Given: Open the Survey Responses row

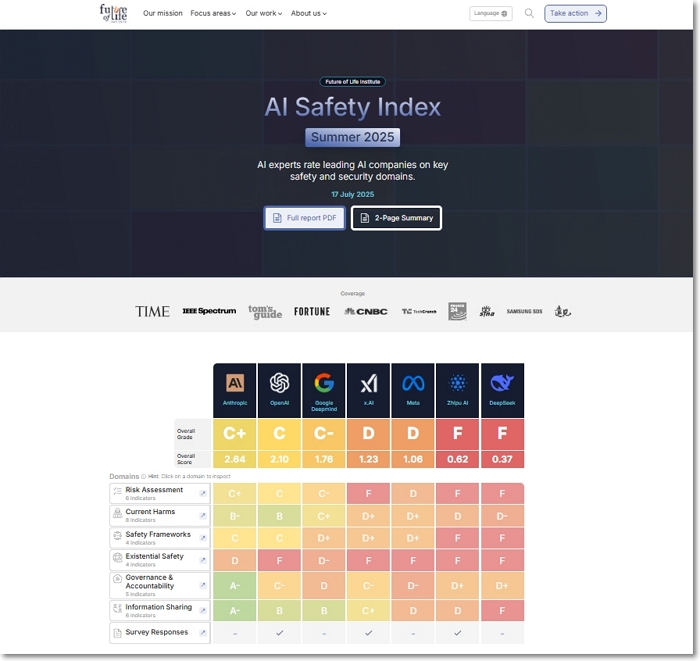Looking at the screenshot, I should (x=160, y=632).
